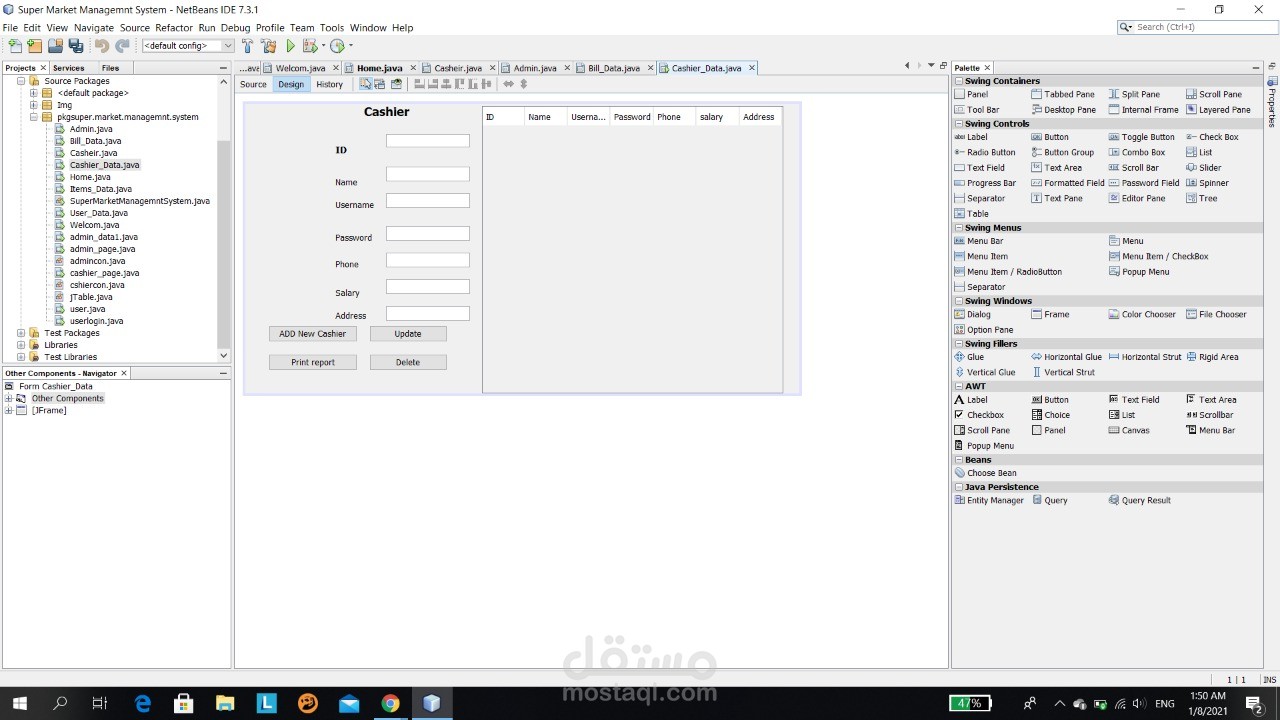
Task: Switch to Source view
Action: click(x=253, y=84)
